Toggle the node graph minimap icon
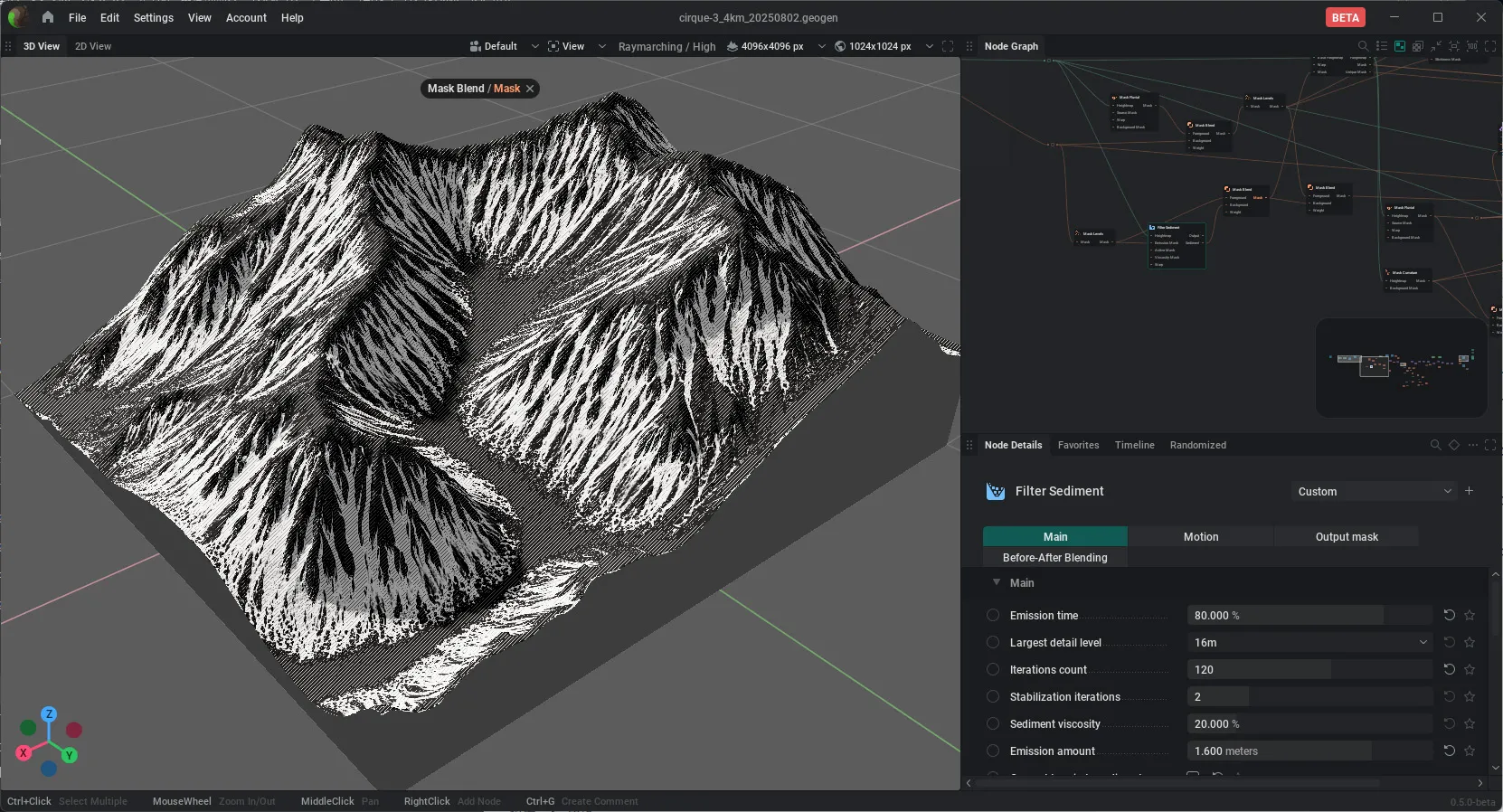1503x812 pixels. (x=1400, y=46)
